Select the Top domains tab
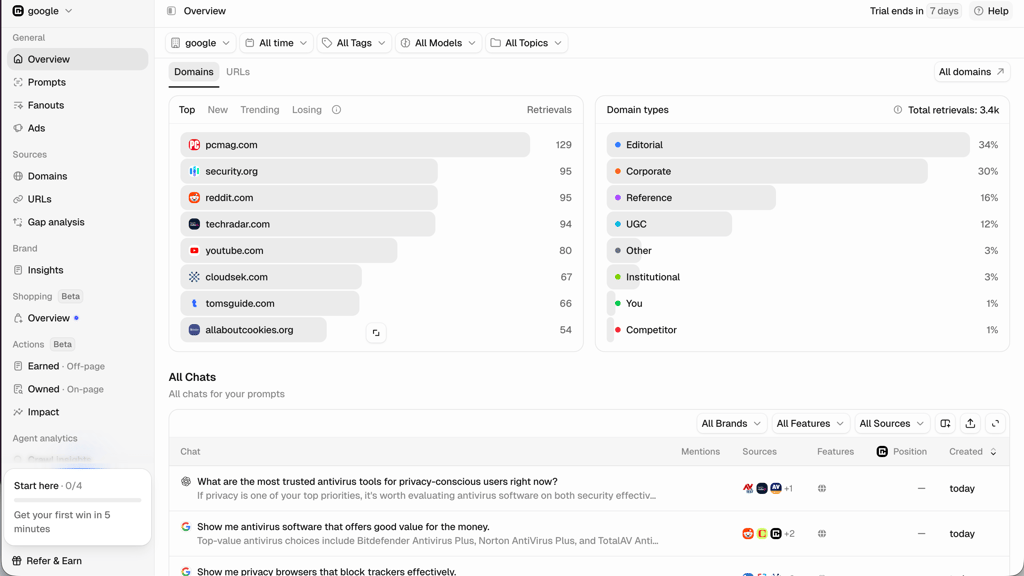Viewport: 1024px width, 576px height. point(187,110)
